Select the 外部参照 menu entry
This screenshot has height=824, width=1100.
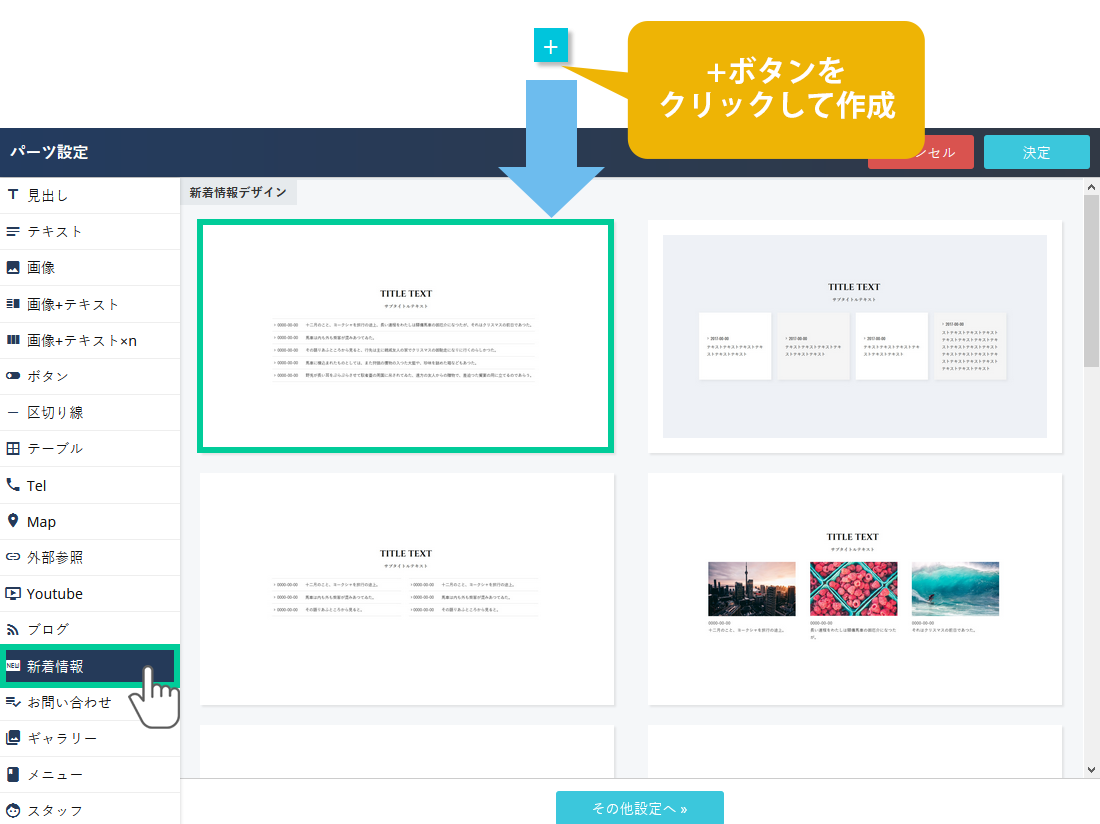click(55, 558)
